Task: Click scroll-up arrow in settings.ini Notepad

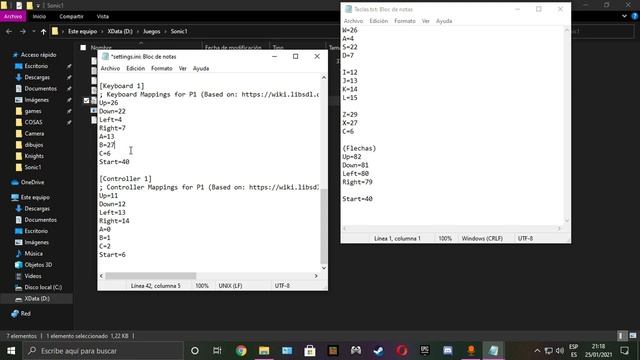Action: click(x=324, y=78)
